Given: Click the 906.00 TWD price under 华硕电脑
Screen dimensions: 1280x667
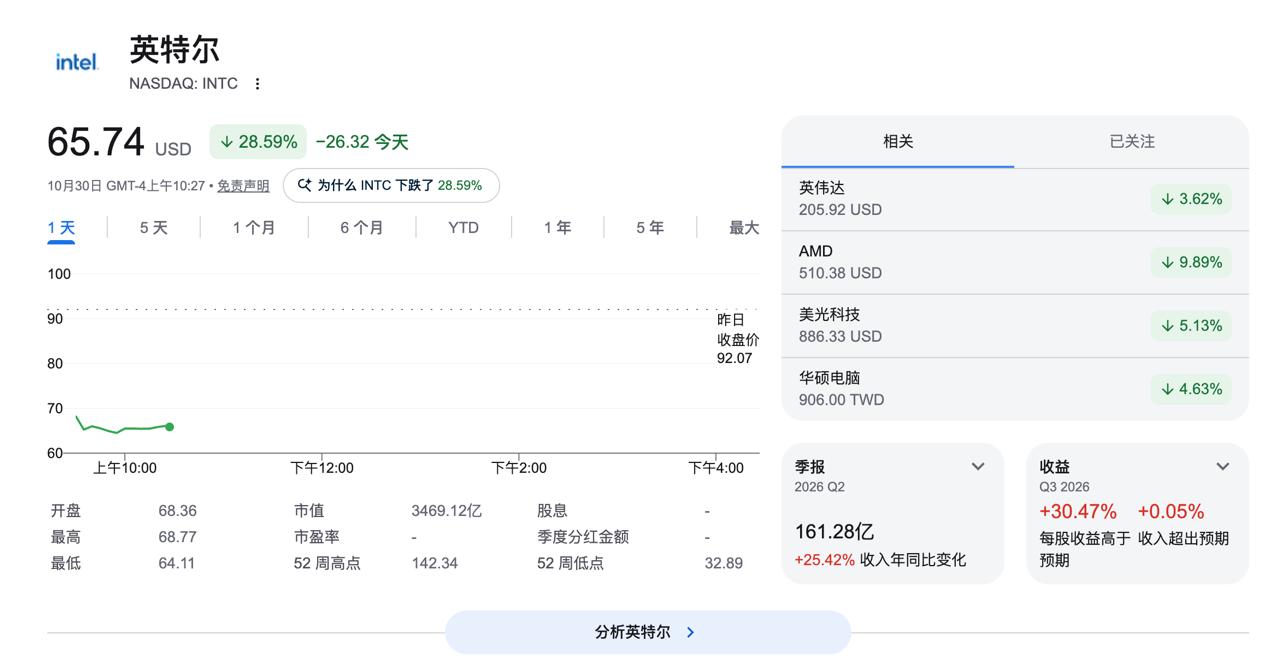Looking at the screenshot, I should [x=841, y=400].
